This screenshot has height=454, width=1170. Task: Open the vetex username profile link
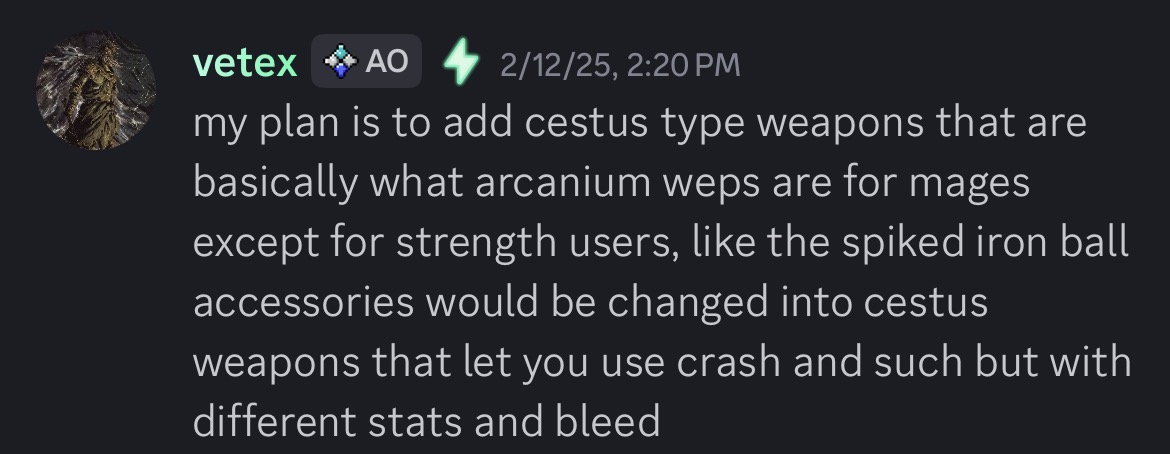tap(245, 63)
